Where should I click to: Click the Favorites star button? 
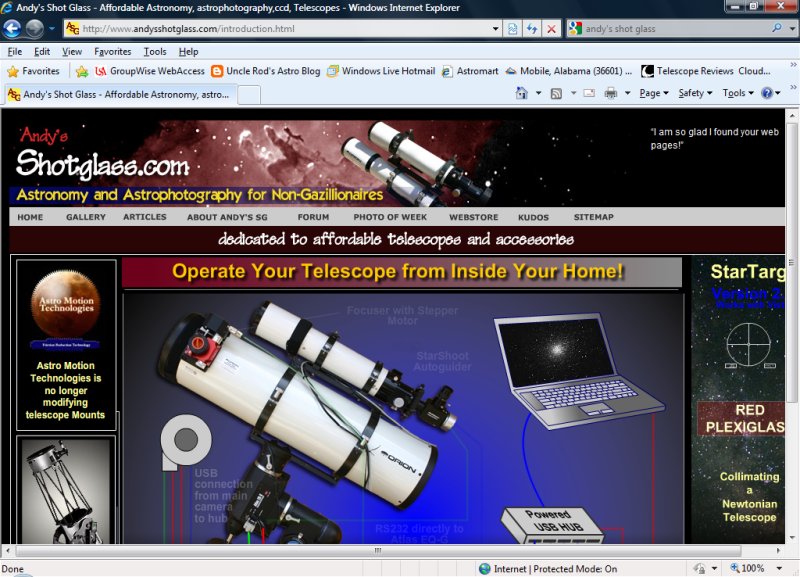pos(34,71)
